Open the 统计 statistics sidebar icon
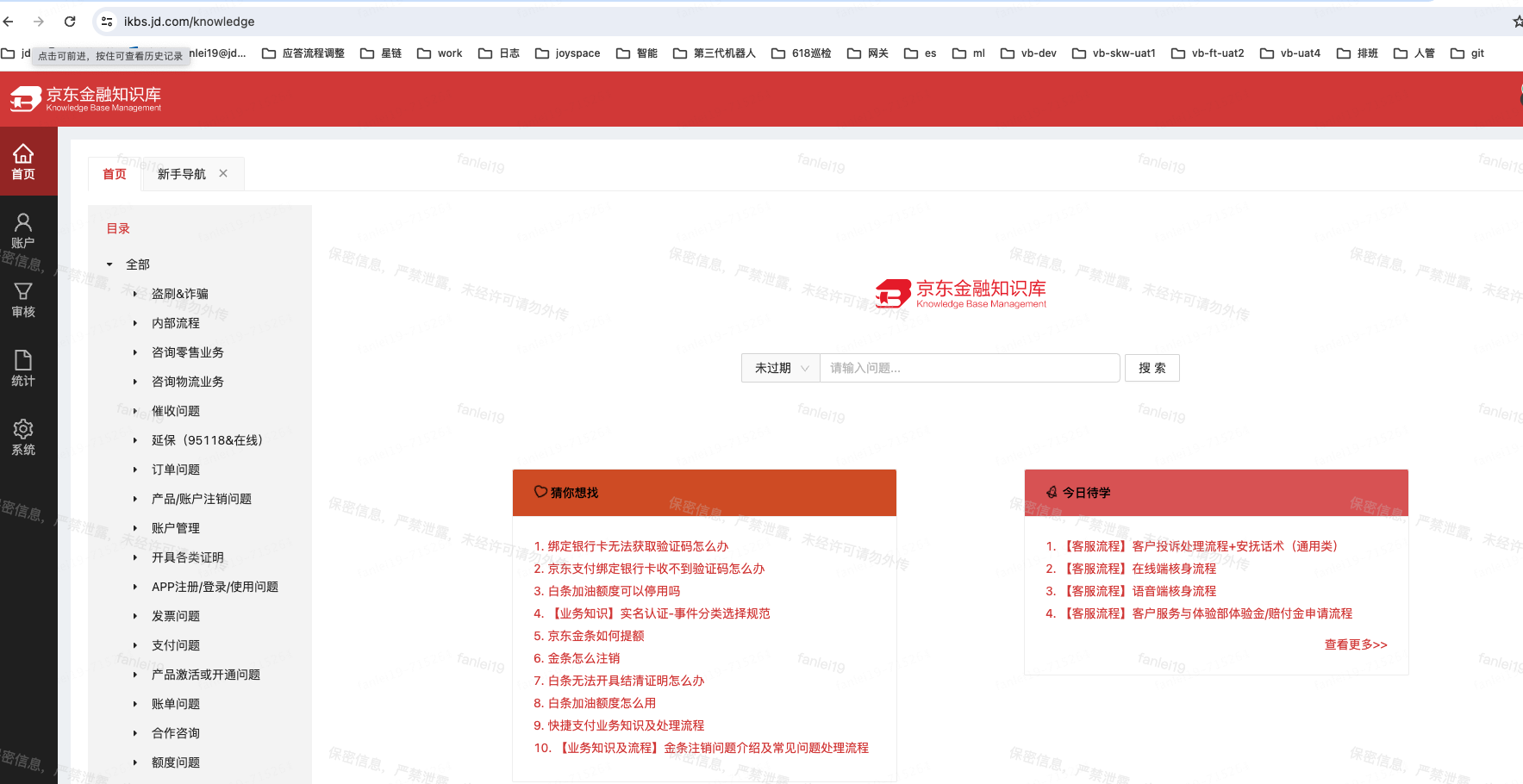Viewport: 1523px width, 784px height. (x=23, y=369)
